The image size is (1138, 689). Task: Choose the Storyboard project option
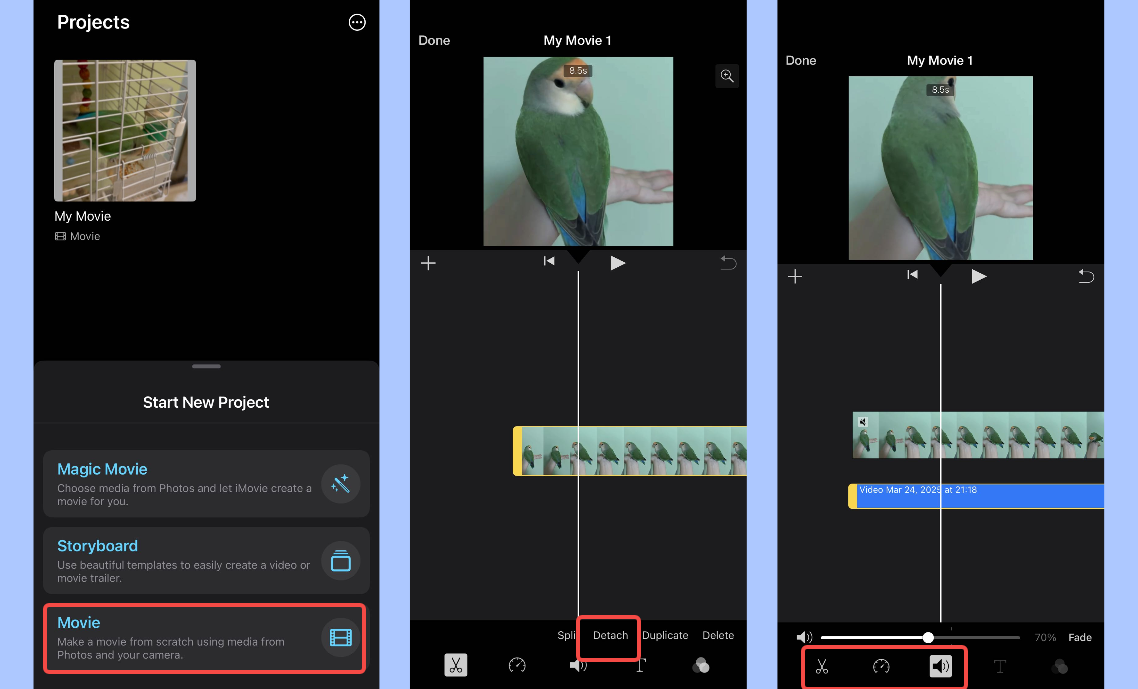point(206,560)
